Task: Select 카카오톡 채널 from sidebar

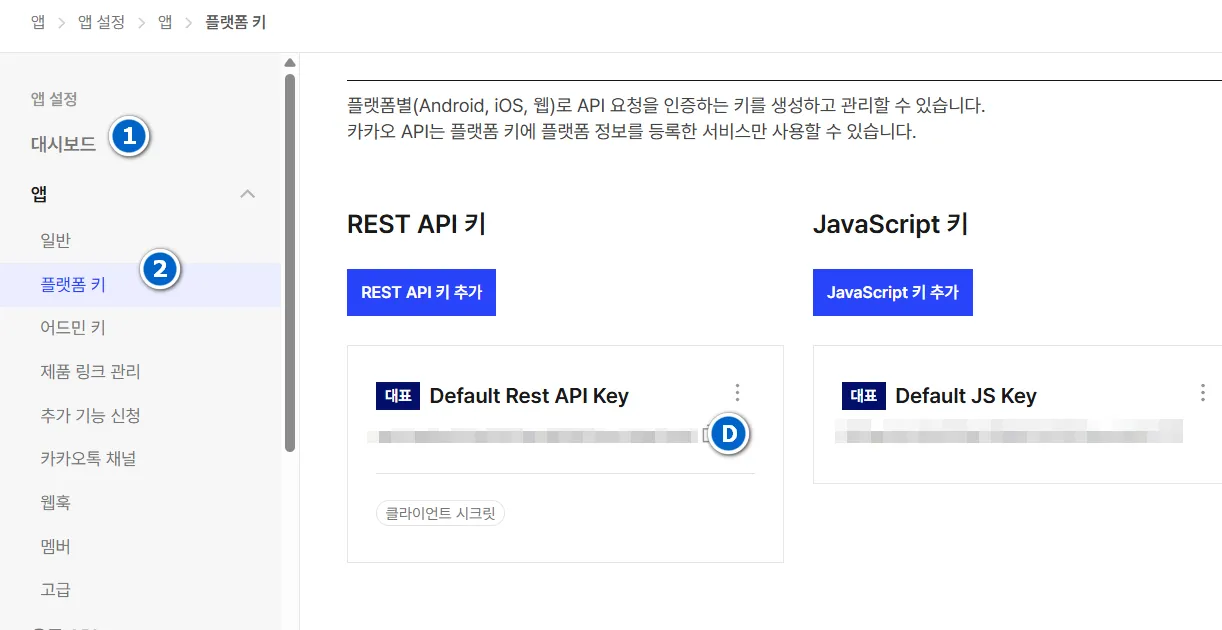Action: (88, 459)
